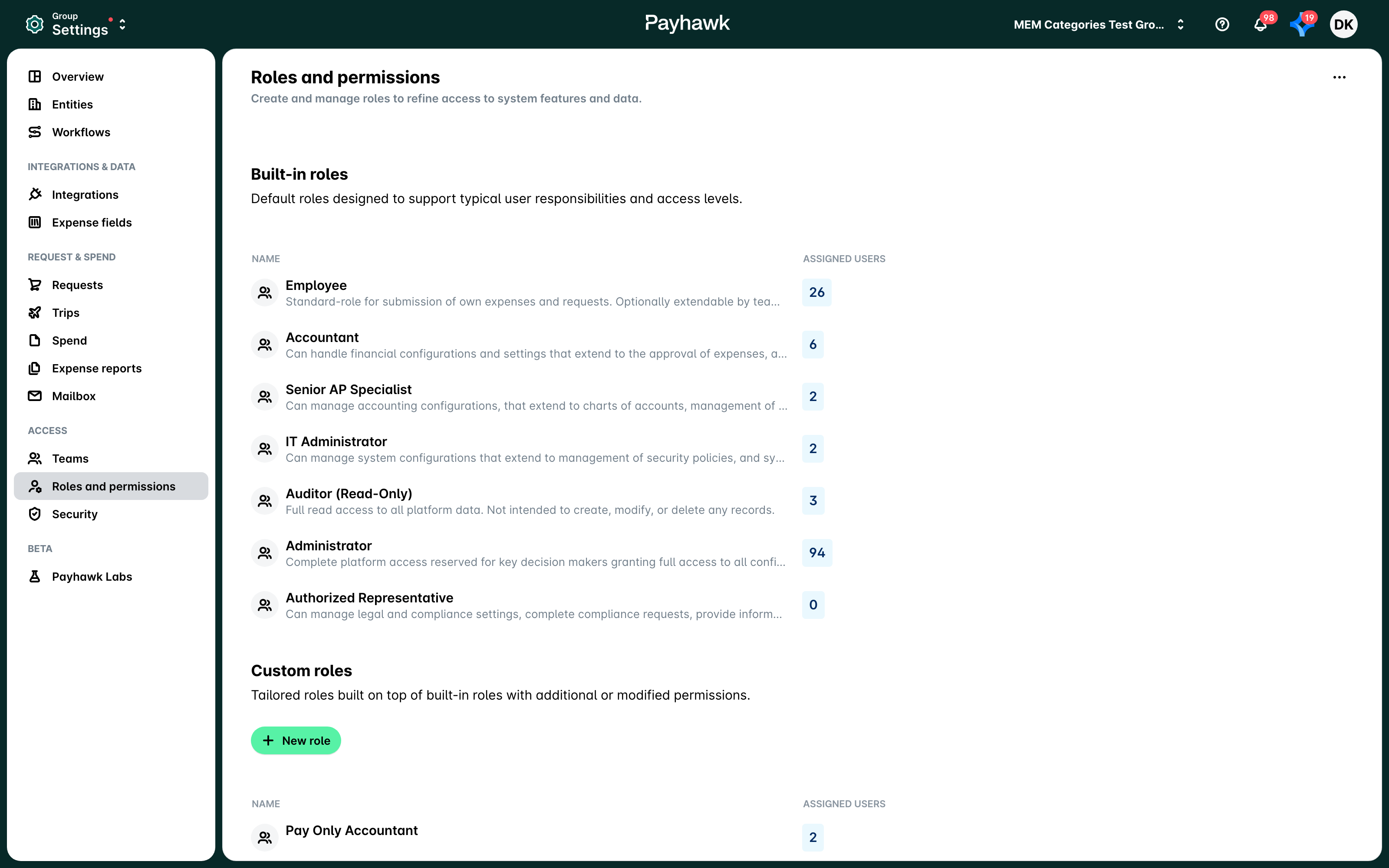Open the Employee role
Screen dimensions: 1389x868
316,285
